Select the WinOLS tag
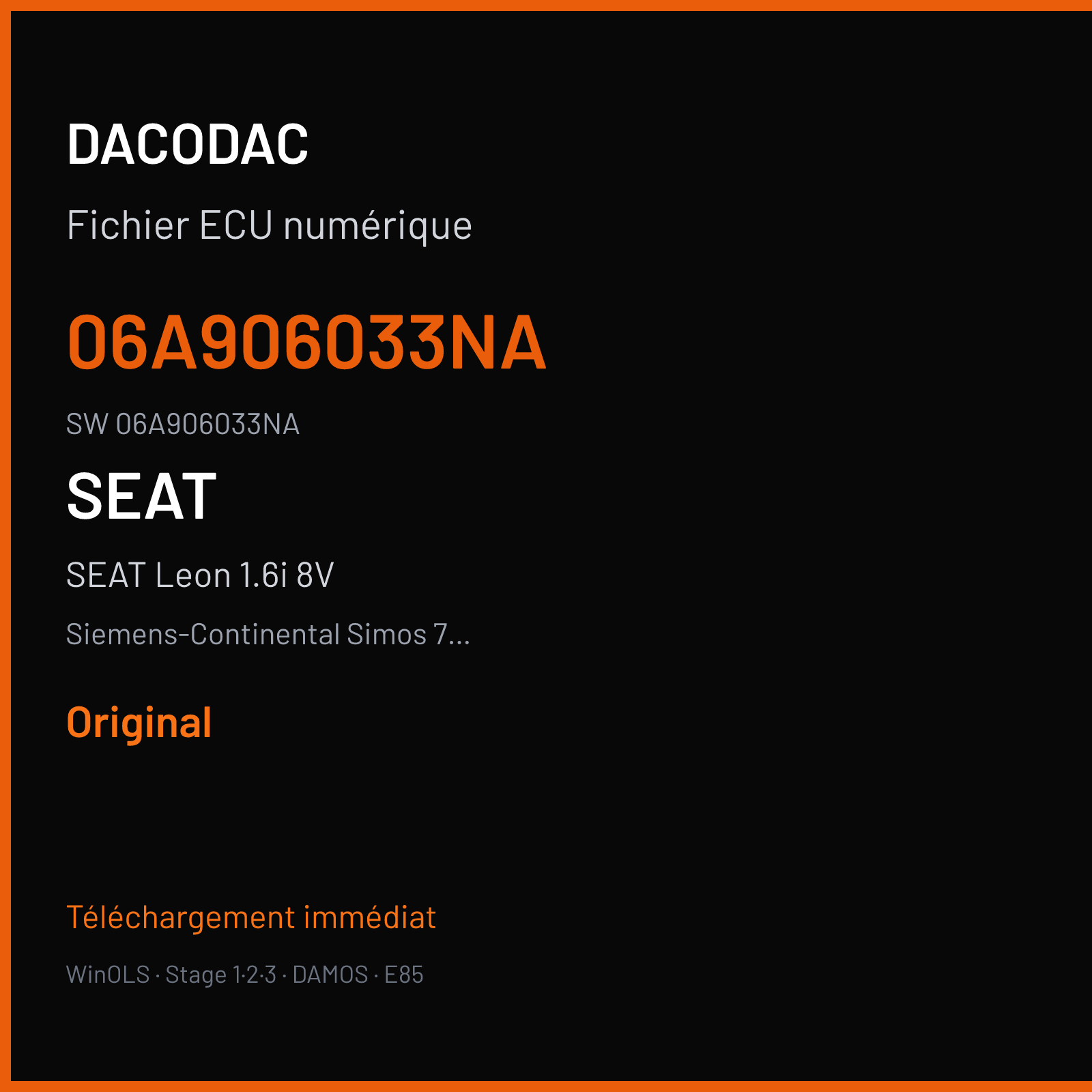This screenshot has width=1092, height=1092. point(108,974)
